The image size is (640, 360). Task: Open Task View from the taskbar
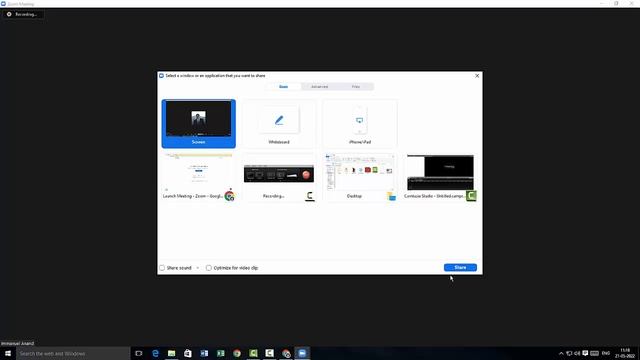pyautogui.click(x=139, y=353)
